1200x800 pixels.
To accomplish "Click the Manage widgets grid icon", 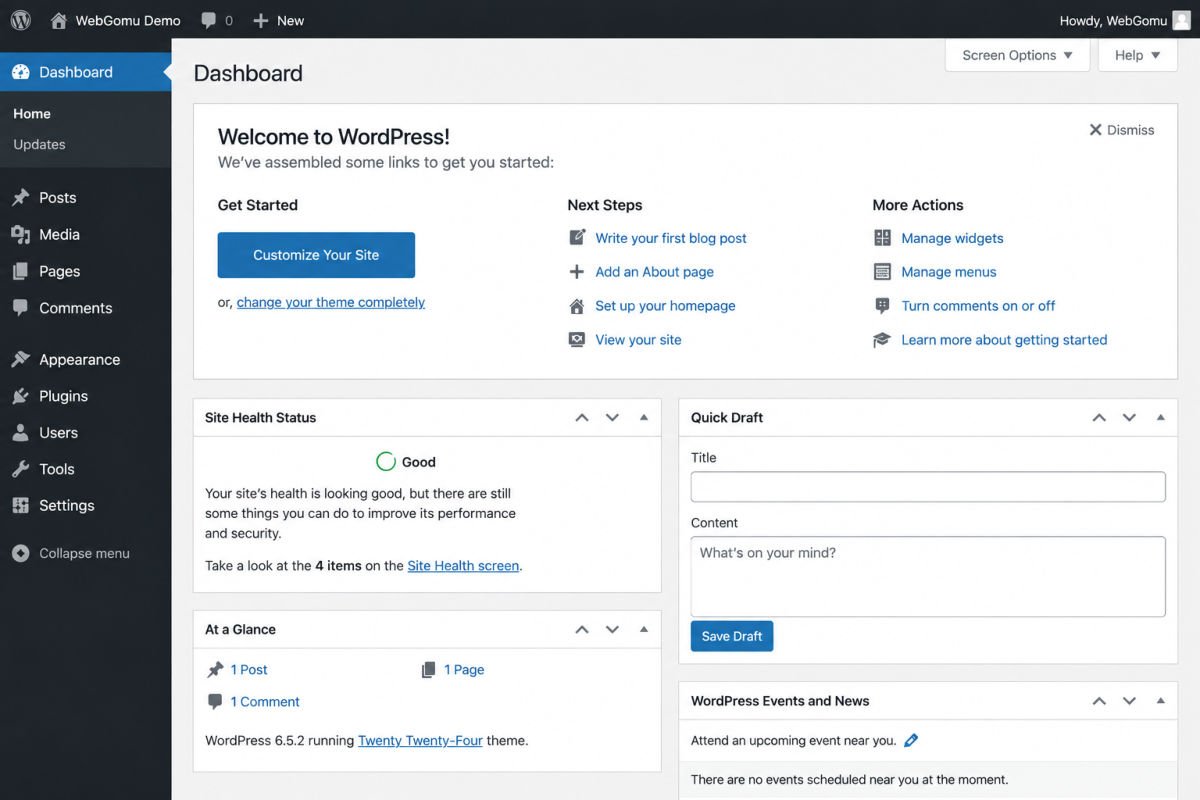I will [x=882, y=238].
